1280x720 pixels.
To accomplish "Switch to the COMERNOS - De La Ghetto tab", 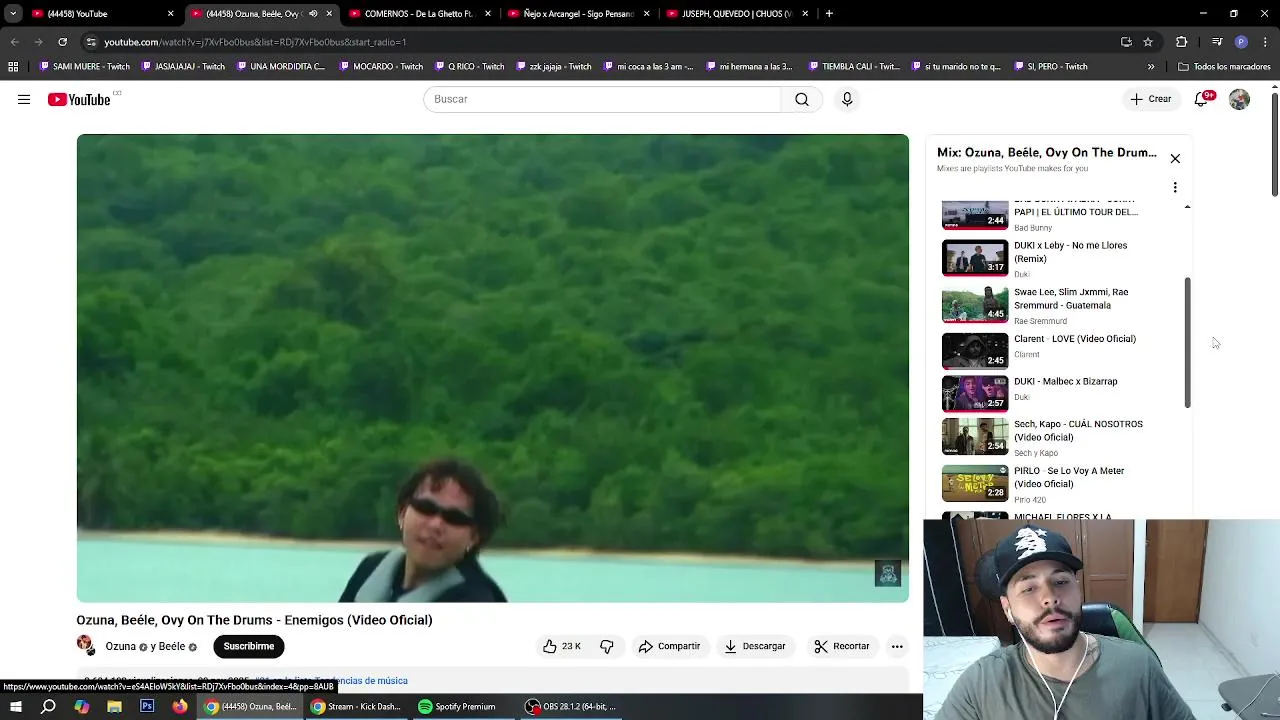I will coord(418,14).
